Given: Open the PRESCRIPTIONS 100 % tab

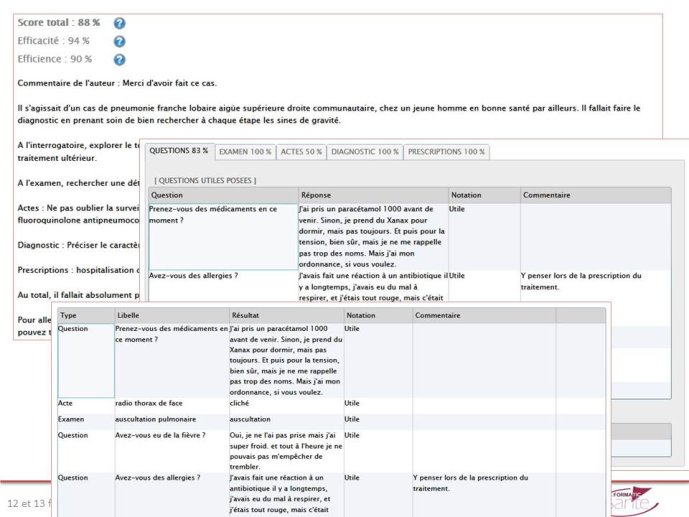Looking at the screenshot, I should pyautogui.click(x=446, y=152).
